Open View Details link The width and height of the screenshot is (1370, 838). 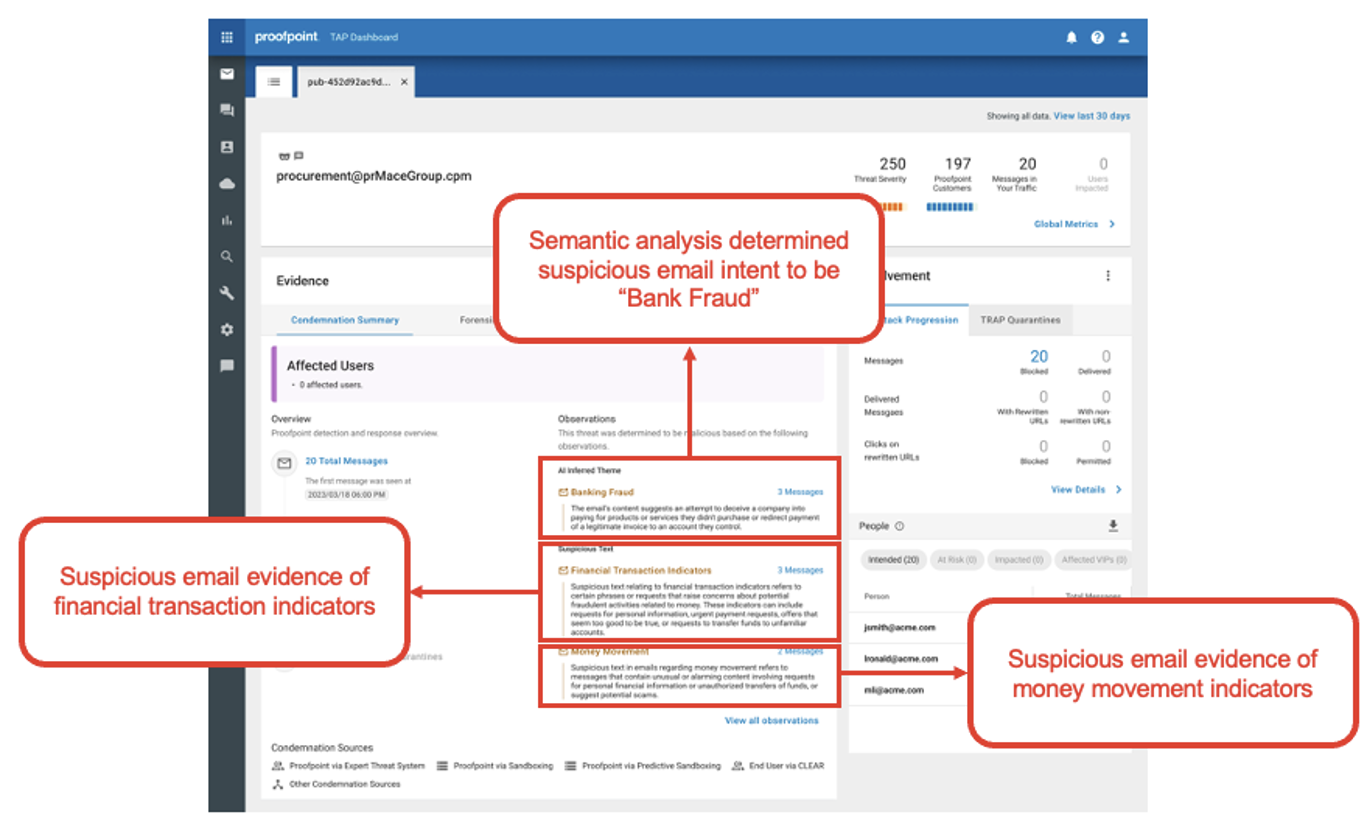(x=1078, y=490)
